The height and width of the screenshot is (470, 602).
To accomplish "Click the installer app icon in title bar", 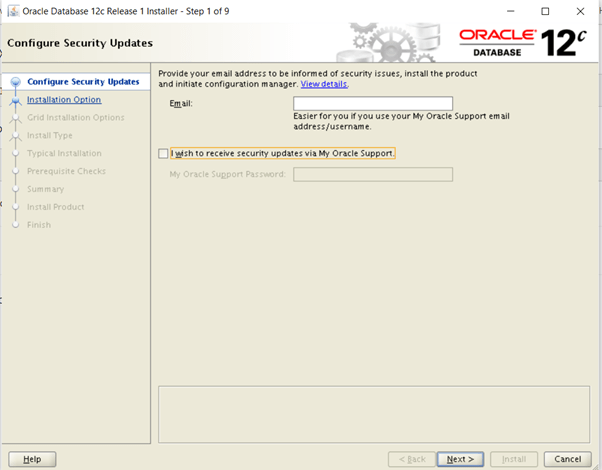I will pyautogui.click(x=12, y=11).
